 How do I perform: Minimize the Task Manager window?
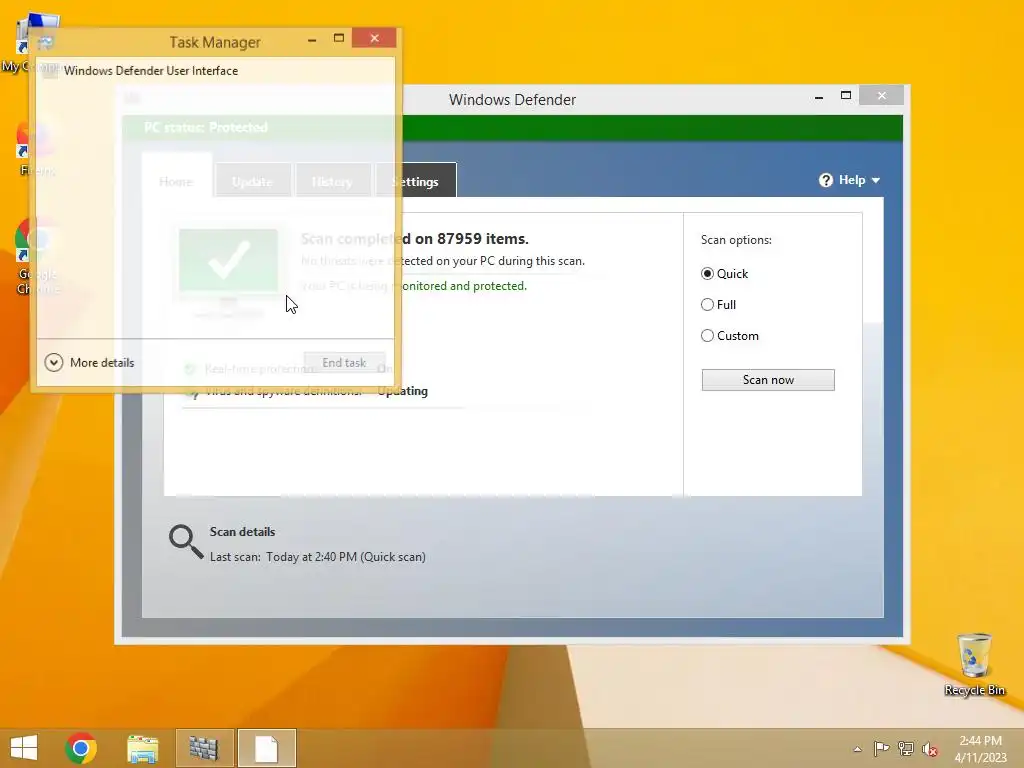click(x=312, y=40)
